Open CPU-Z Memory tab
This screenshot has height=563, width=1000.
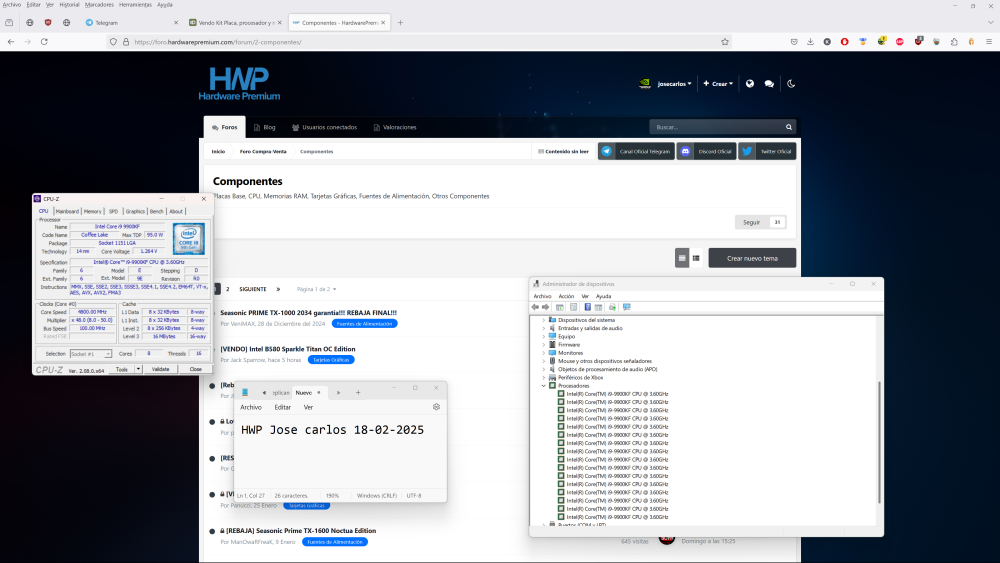click(92, 211)
